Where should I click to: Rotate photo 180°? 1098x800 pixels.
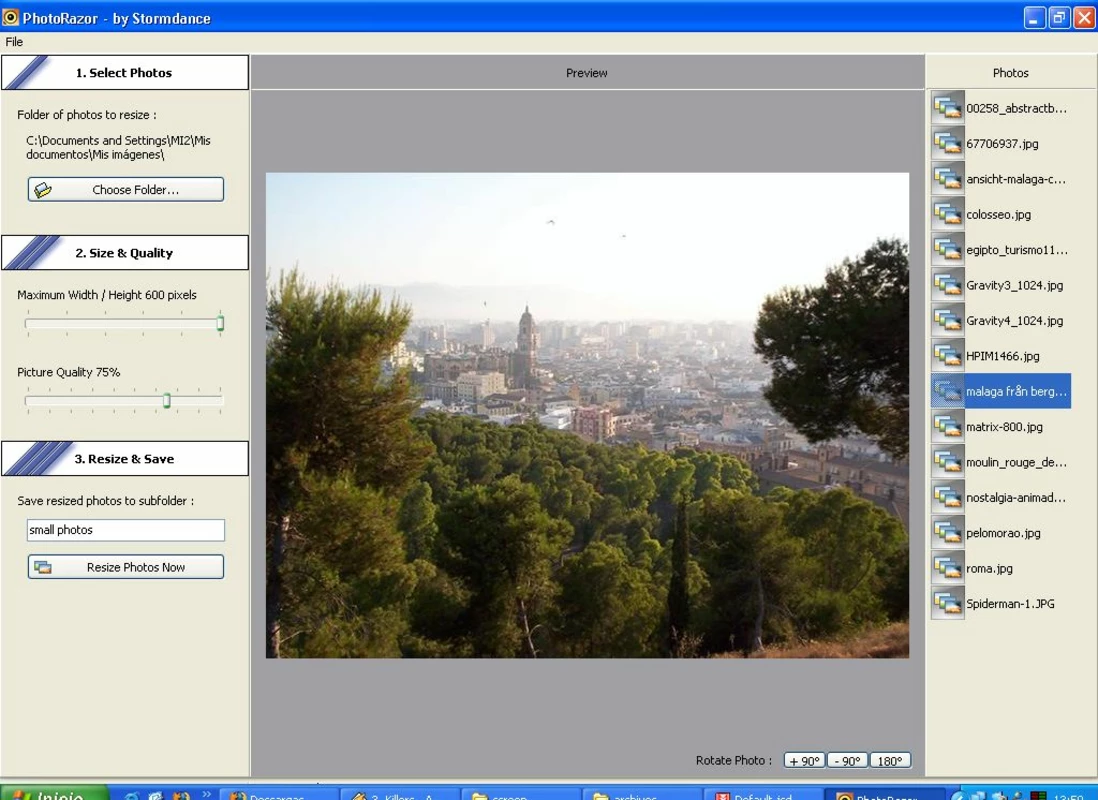(890, 761)
